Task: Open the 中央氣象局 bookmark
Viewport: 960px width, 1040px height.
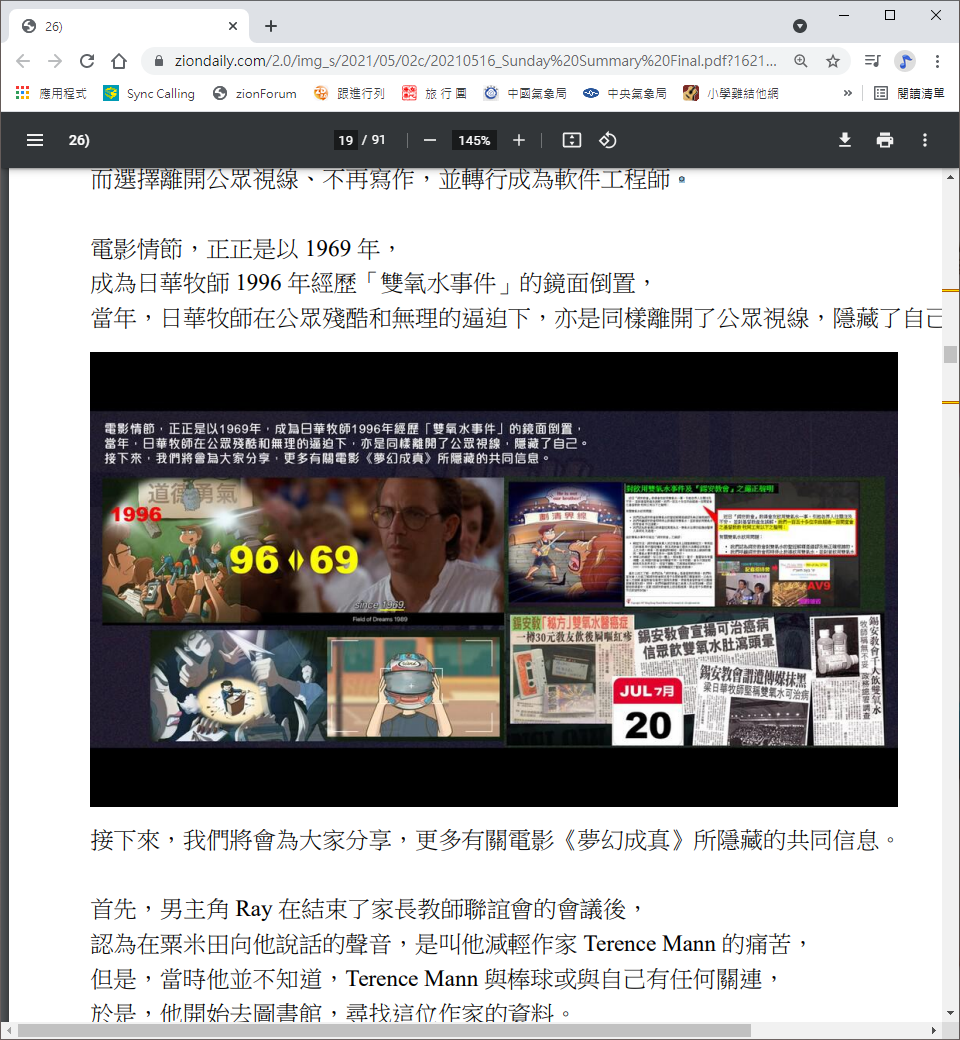Action: (x=625, y=94)
